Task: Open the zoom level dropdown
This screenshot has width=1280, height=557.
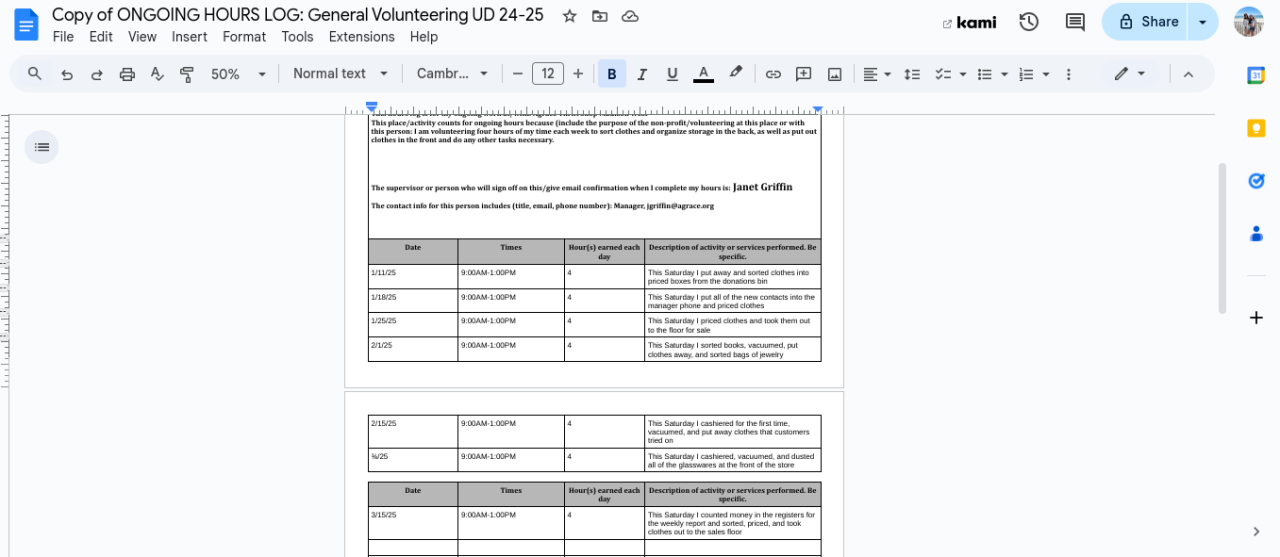Action: point(239,74)
